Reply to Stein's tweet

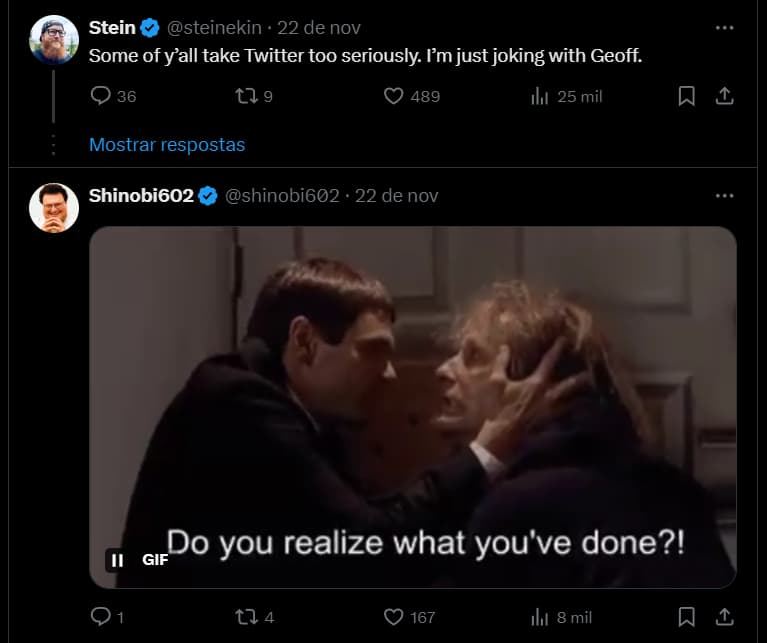point(101,96)
